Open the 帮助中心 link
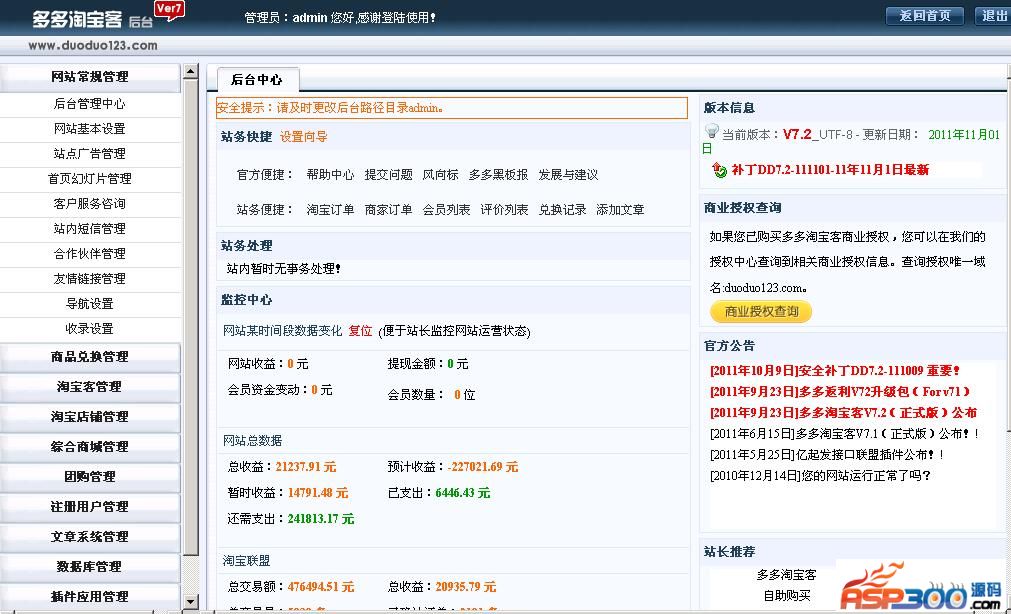 click(330, 175)
